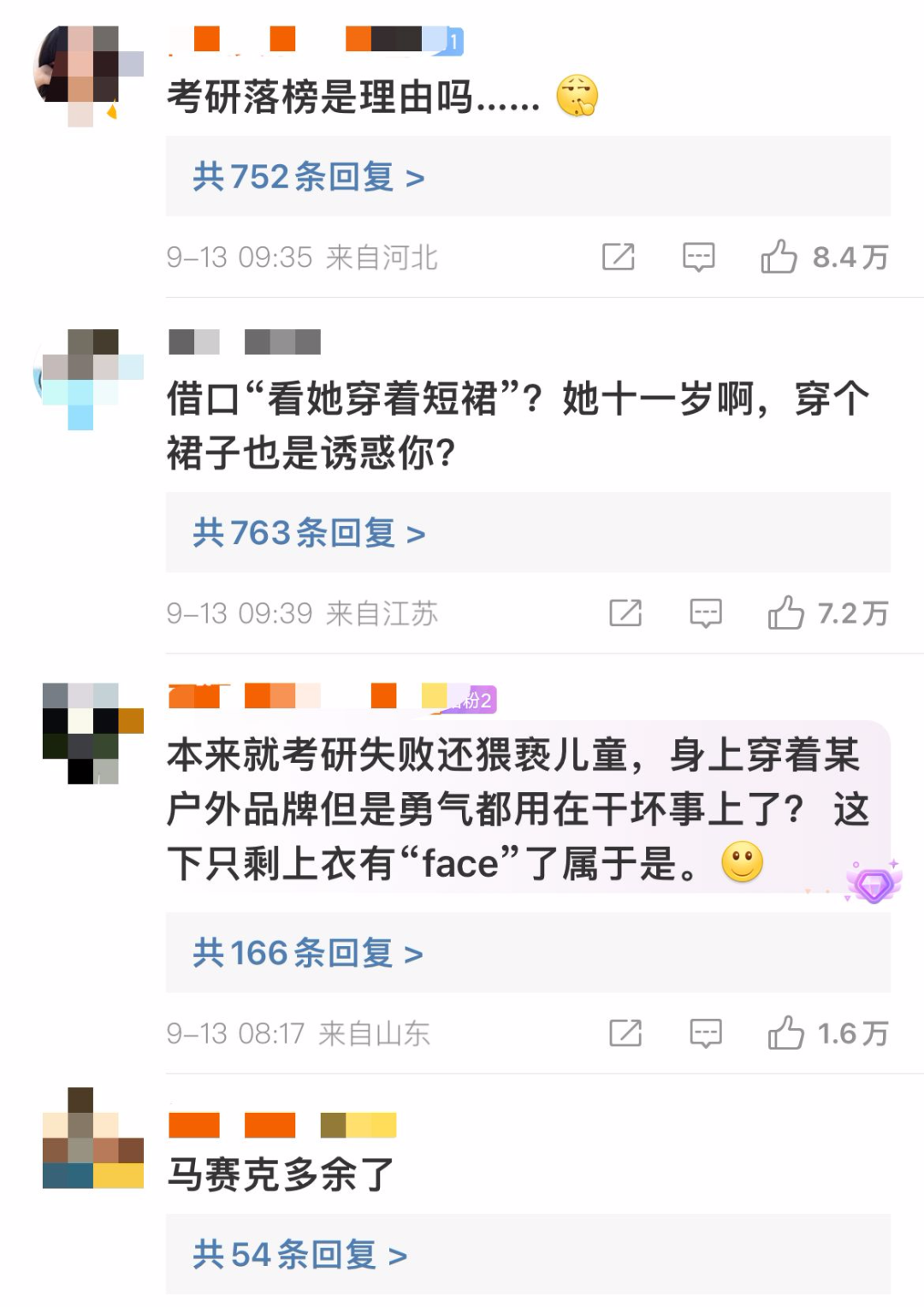The image size is (924, 1307).
Task: Reply via bubble icon on the 江苏 comment
Action: coord(706,612)
